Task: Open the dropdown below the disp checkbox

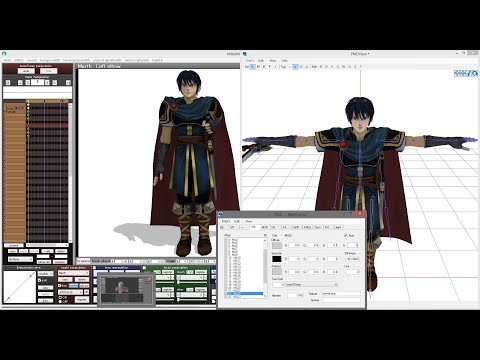Action: tap(71, 292)
